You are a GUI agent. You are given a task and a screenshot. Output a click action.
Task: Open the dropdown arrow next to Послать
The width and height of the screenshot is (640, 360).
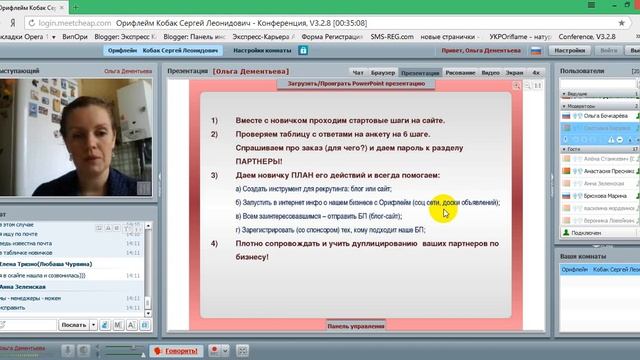tap(93, 325)
